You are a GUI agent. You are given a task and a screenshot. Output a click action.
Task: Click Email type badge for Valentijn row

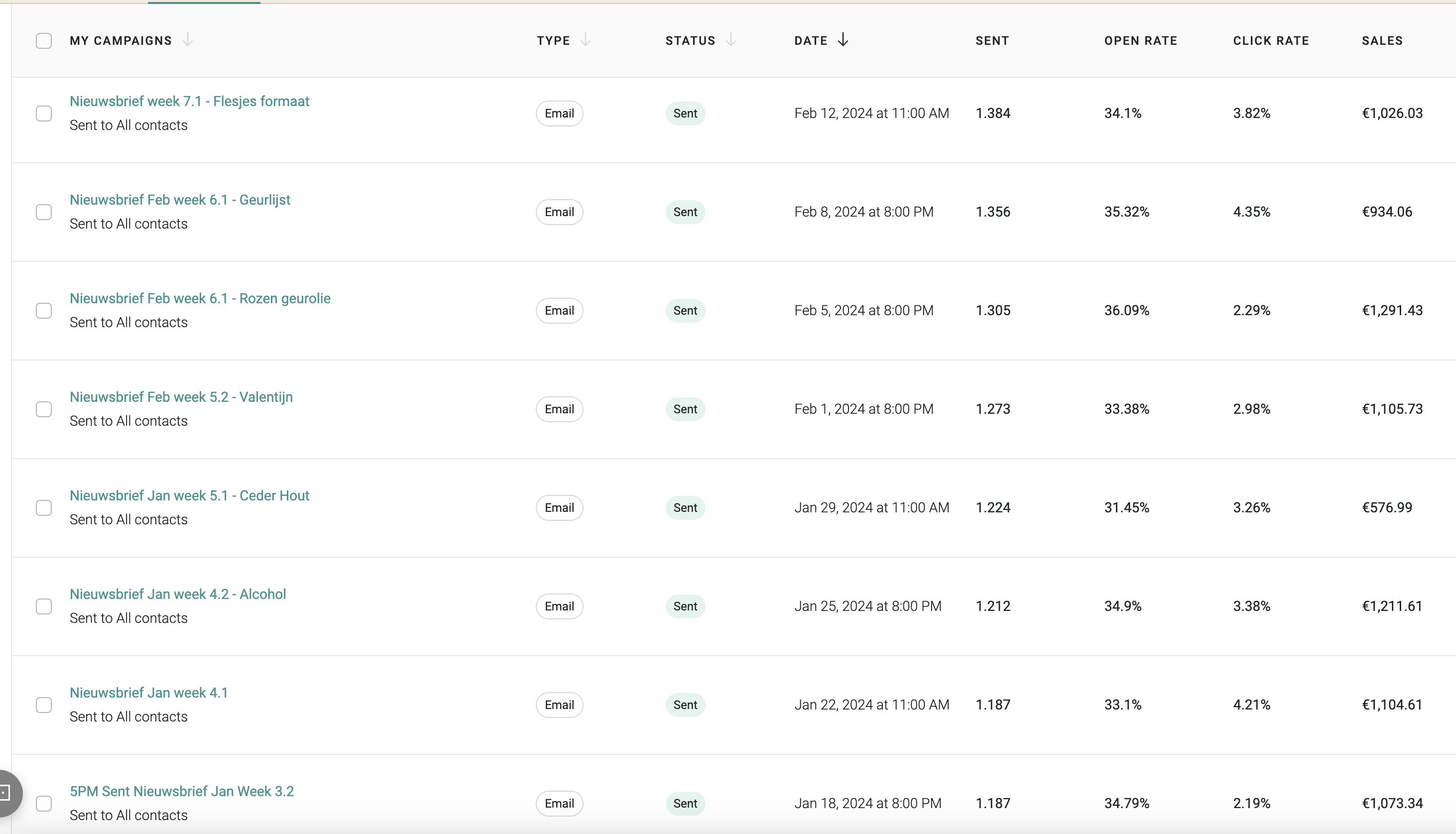tap(560, 409)
